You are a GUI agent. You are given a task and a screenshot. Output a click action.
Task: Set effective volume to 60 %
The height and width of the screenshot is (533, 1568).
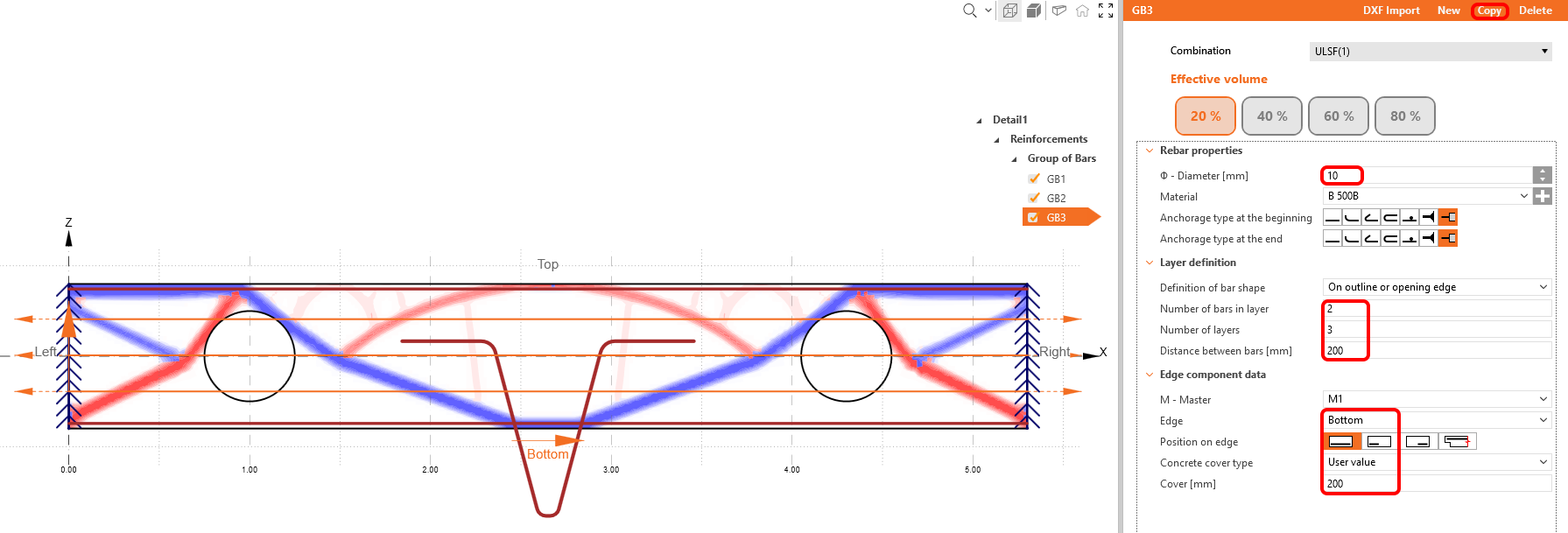(1339, 116)
